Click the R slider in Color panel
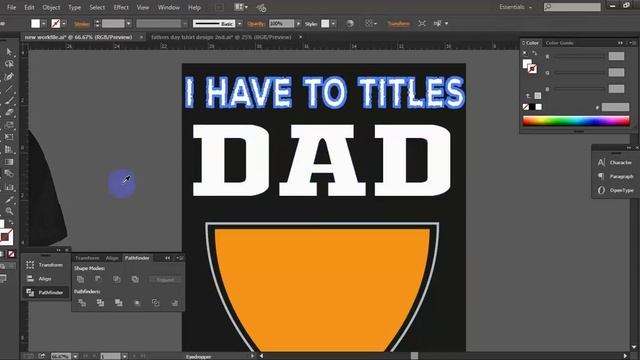Viewport: 640px width, 360px height. pos(580,56)
